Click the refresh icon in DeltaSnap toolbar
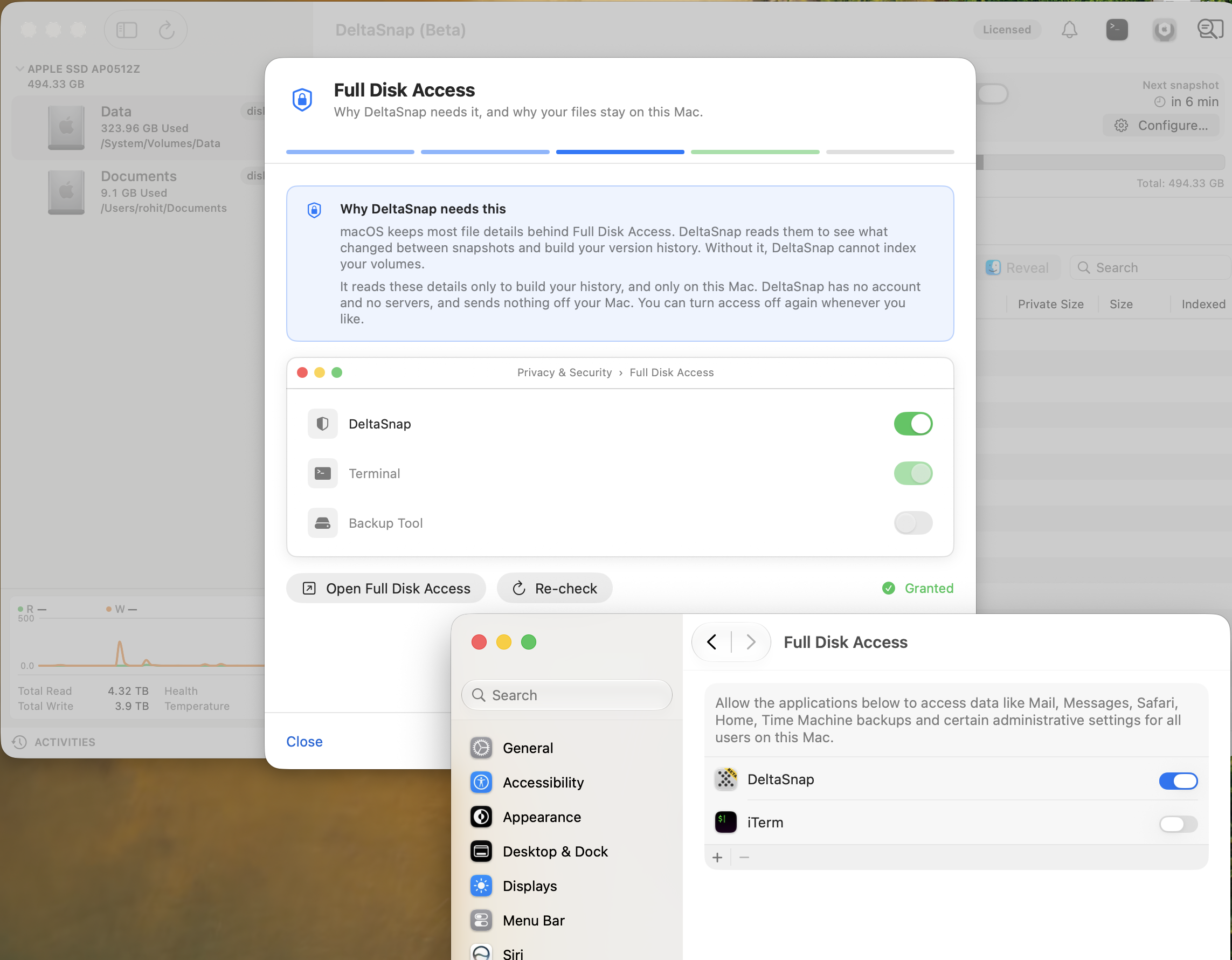Image resolution: width=1232 pixels, height=960 pixels. click(x=167, y=30)
